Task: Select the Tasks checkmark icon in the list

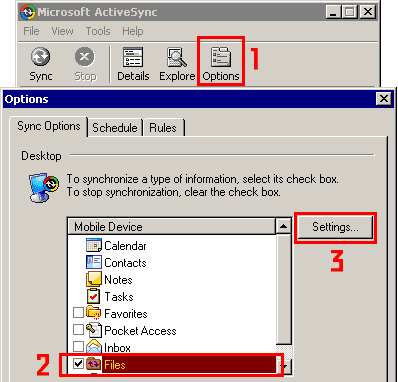Action: 93,296
